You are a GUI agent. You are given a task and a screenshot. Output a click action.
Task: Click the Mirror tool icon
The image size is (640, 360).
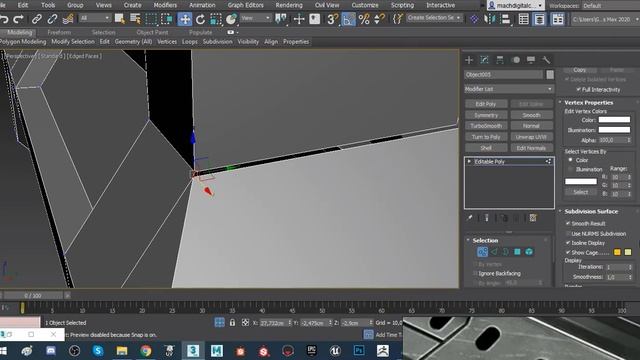tap(489, 19)
